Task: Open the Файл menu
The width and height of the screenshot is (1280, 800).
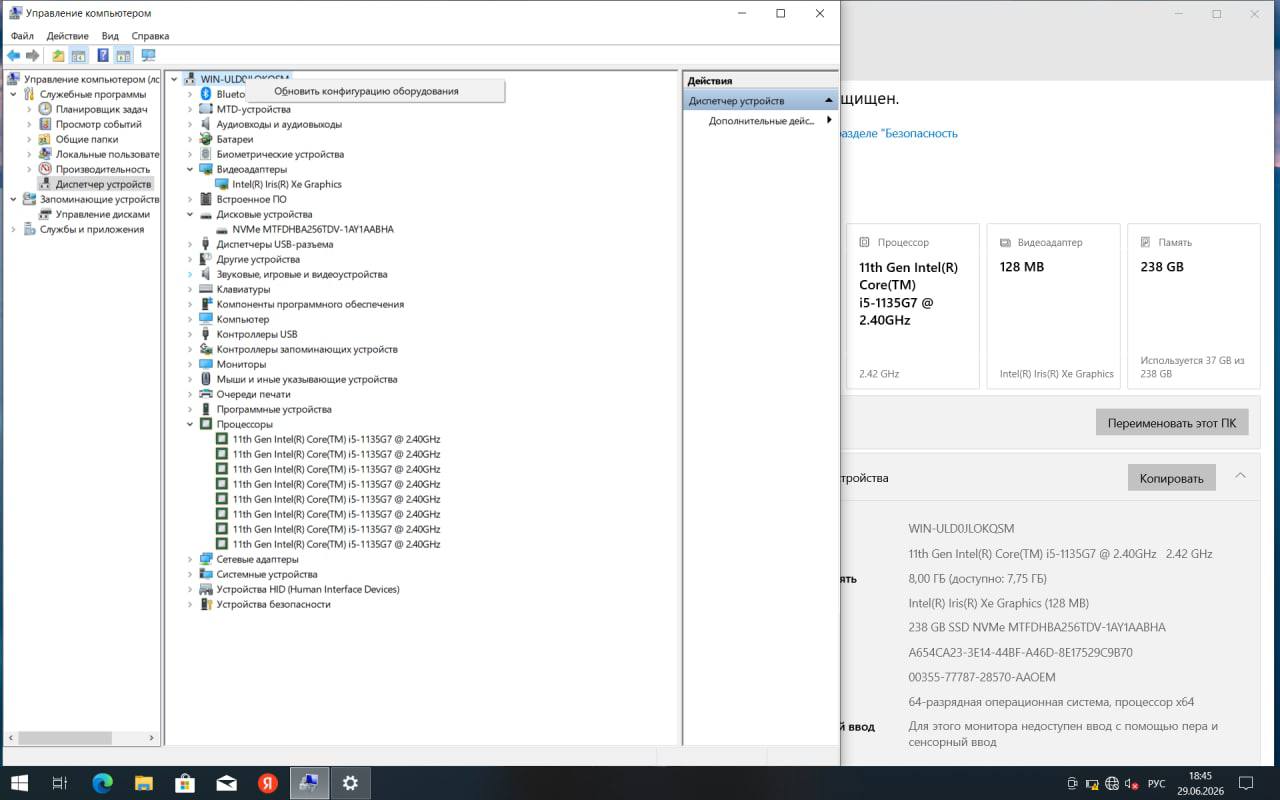Action: pos(22,36)
